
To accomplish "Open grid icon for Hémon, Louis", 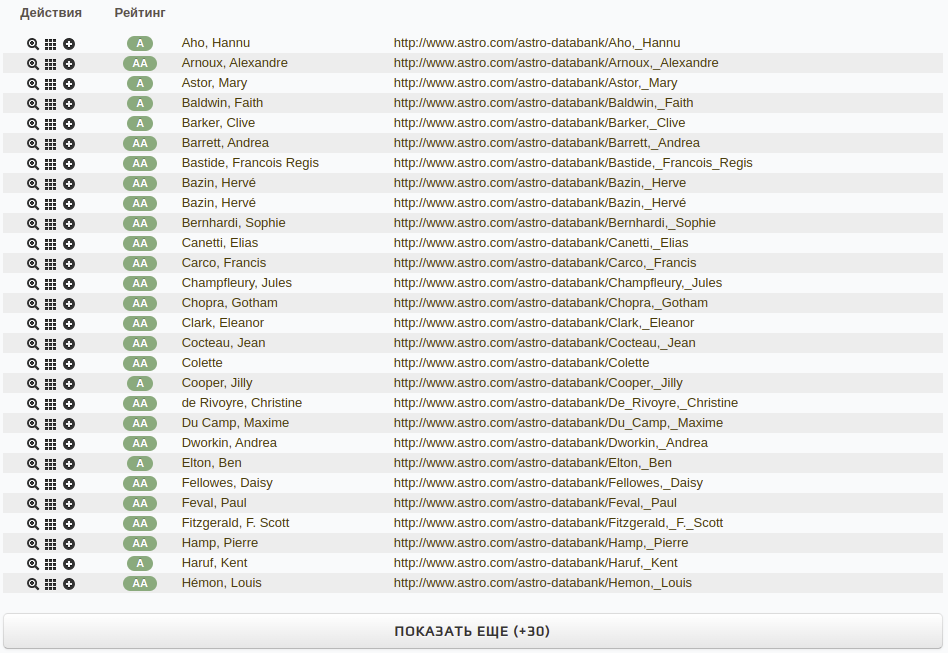I will pos(51,583).
